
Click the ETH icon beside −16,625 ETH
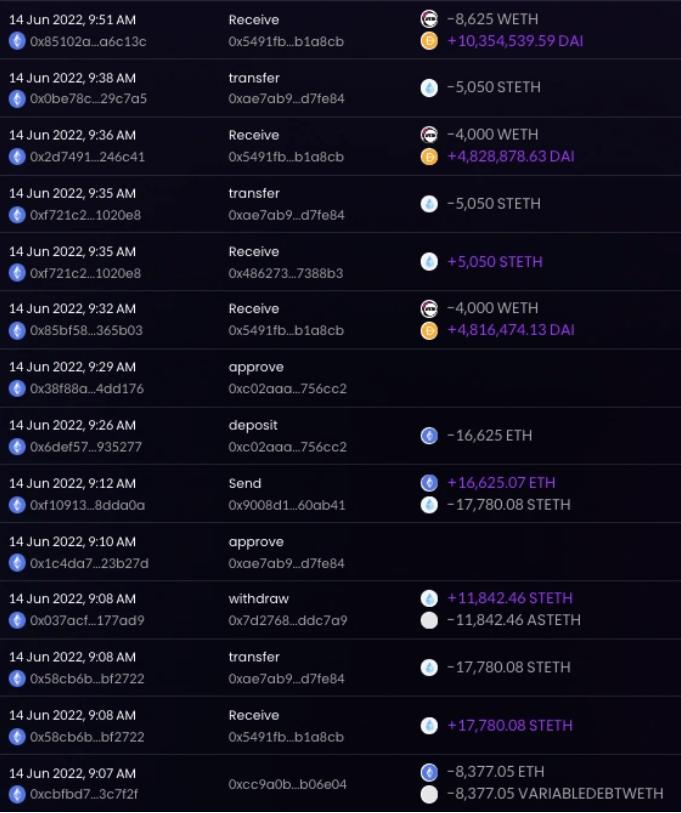click(x=429, y=435)
